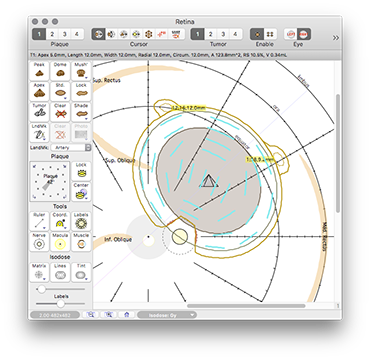Activate the Tumor drawing tool

(39, 112)
